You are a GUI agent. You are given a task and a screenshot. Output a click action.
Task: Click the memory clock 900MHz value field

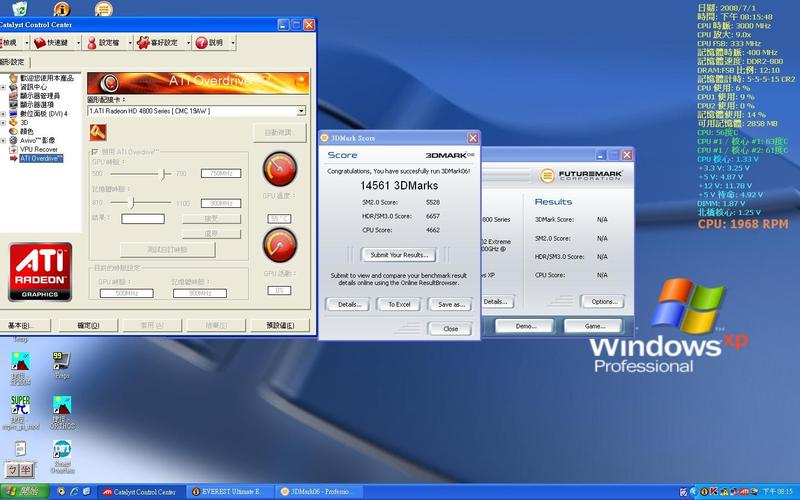[x=221, y=203]
